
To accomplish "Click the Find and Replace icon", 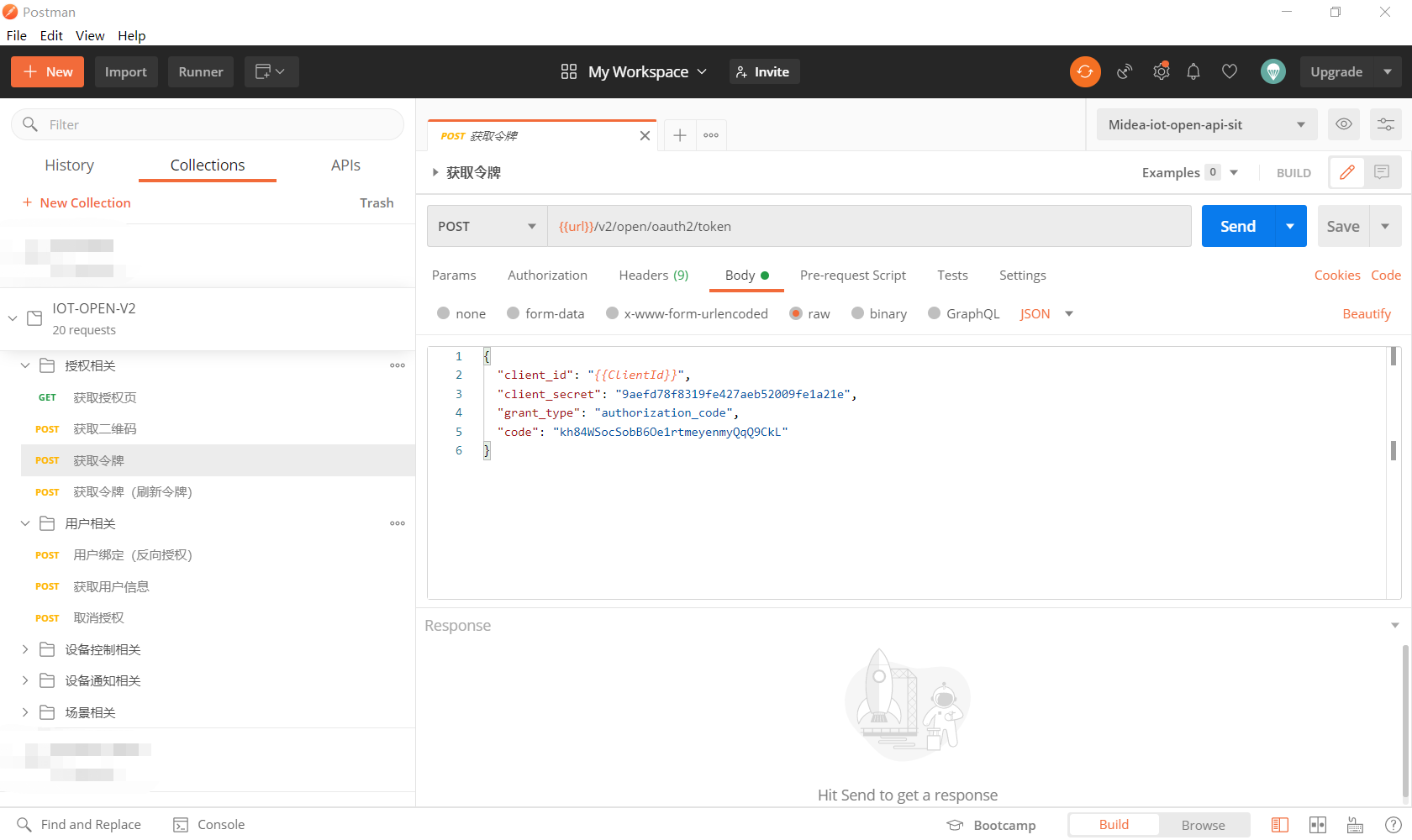I will [x=24, y=825].
